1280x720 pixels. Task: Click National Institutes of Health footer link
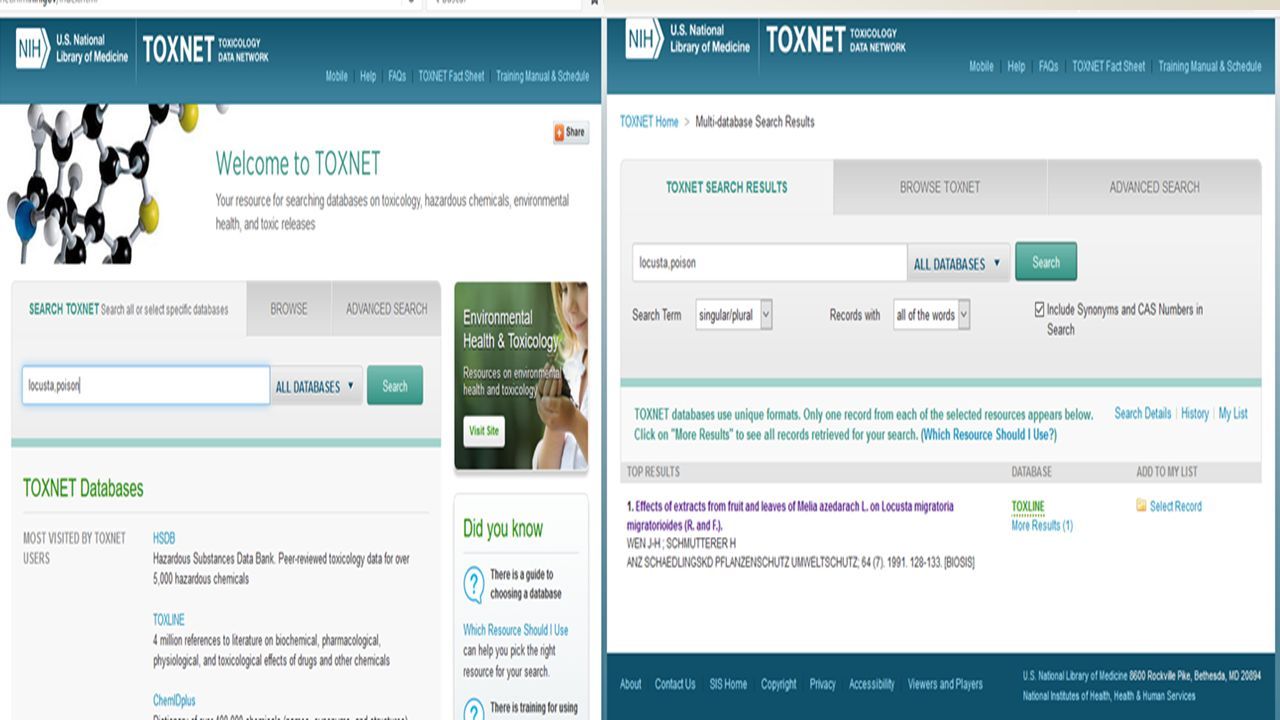pyautogui.click(x=1065, y=696)
